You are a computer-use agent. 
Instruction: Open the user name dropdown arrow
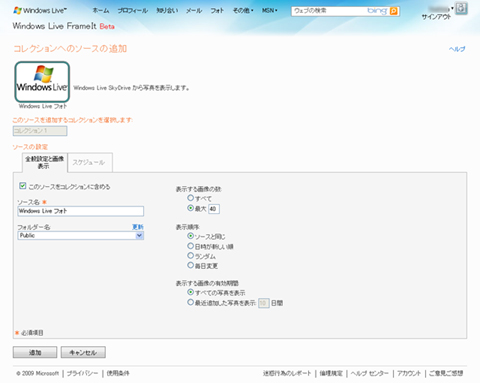coord(452,8)
